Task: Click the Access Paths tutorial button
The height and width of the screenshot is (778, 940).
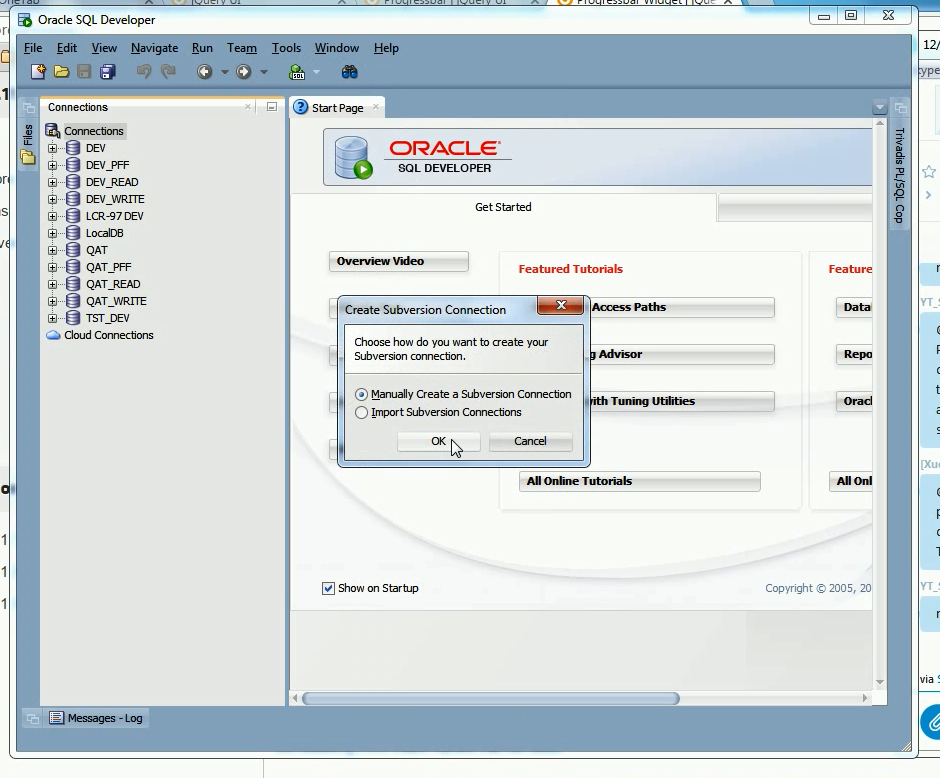Action: pyautogui.click(x=682, y=307)
